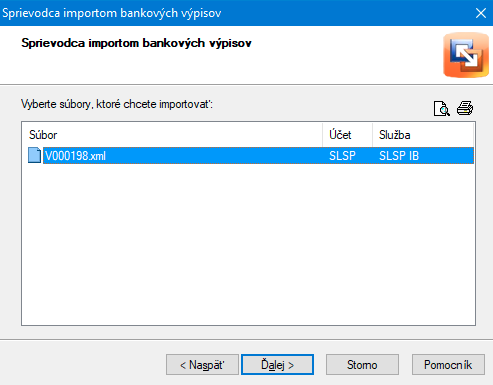Click the printer icon

click(x=465, y=108)
